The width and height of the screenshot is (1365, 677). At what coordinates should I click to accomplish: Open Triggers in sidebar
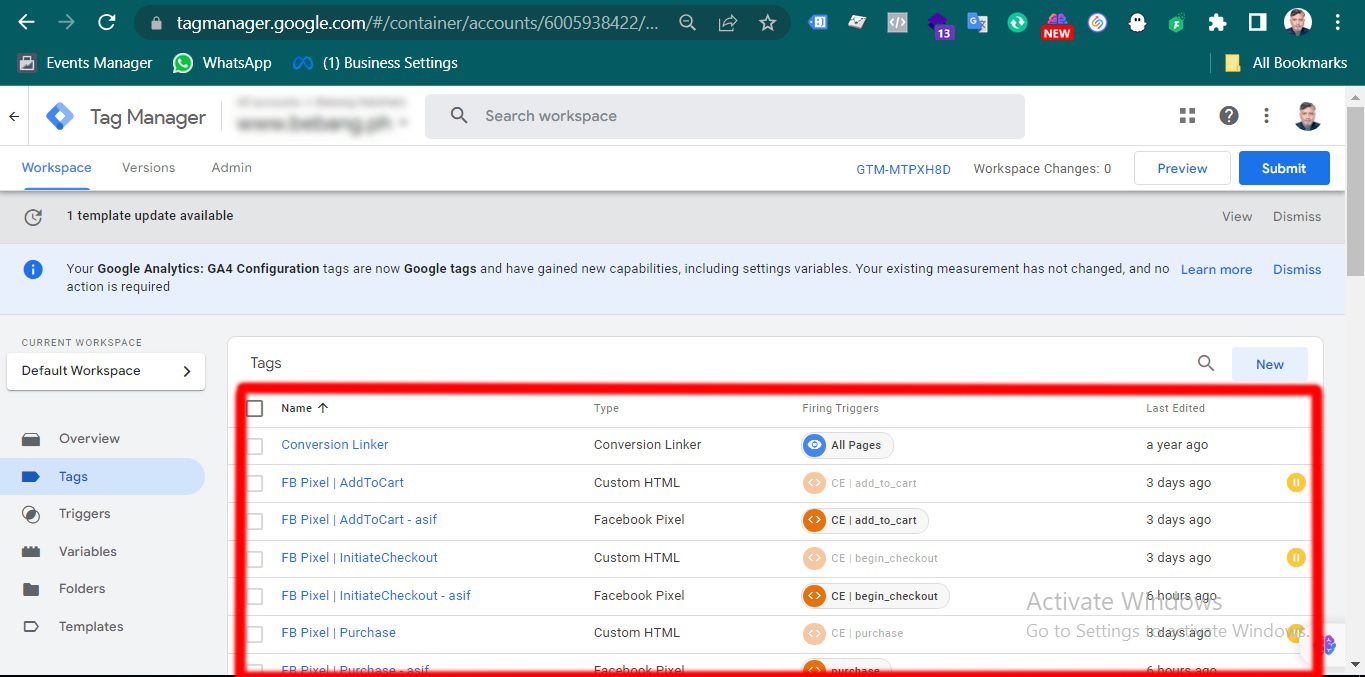[84, 514]
